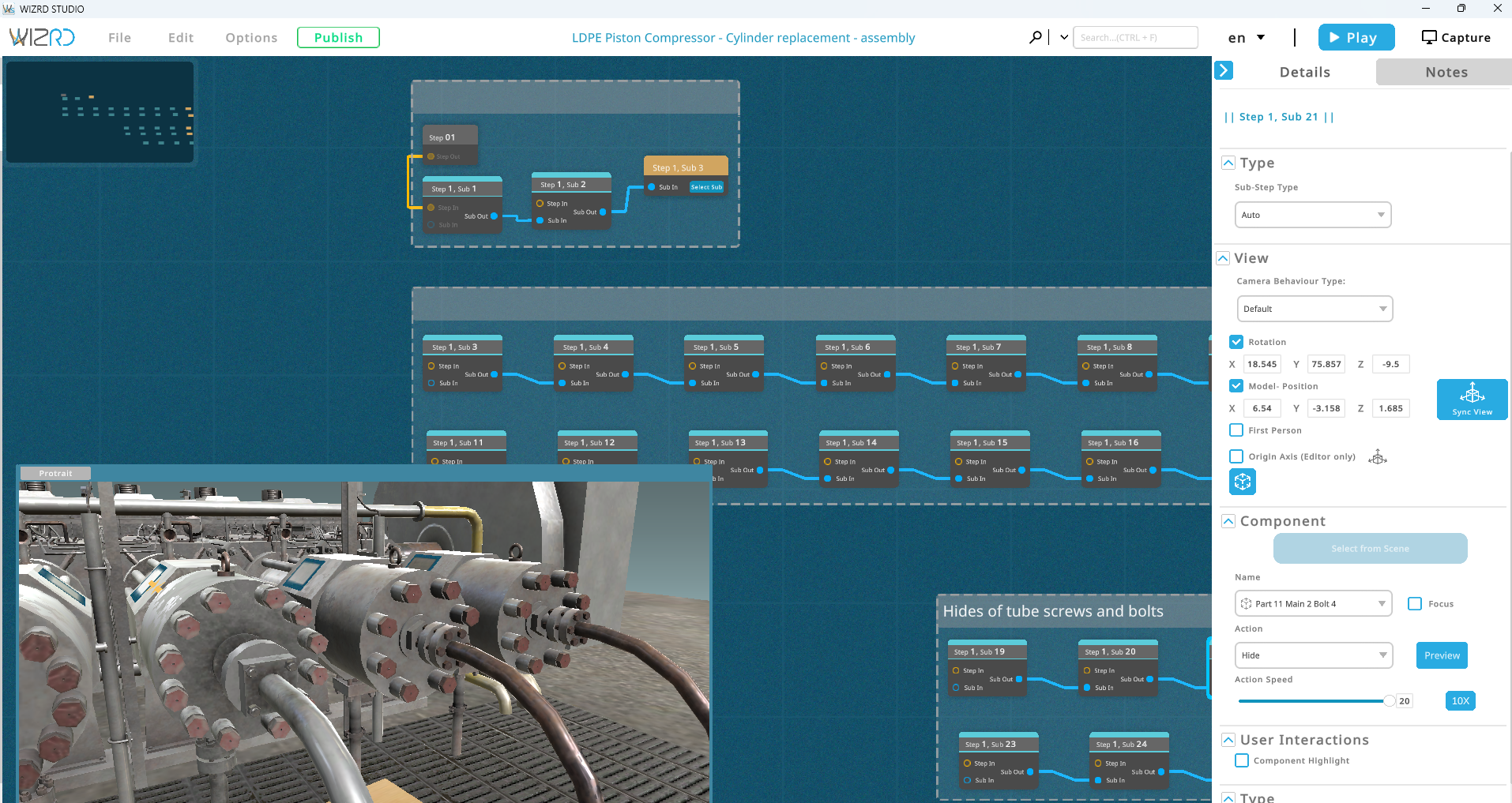This screenshot has height=803, width=1512.
Task: Click the Select Sub button on orange node
Action: pyautogui.click(x=706, y=187)
